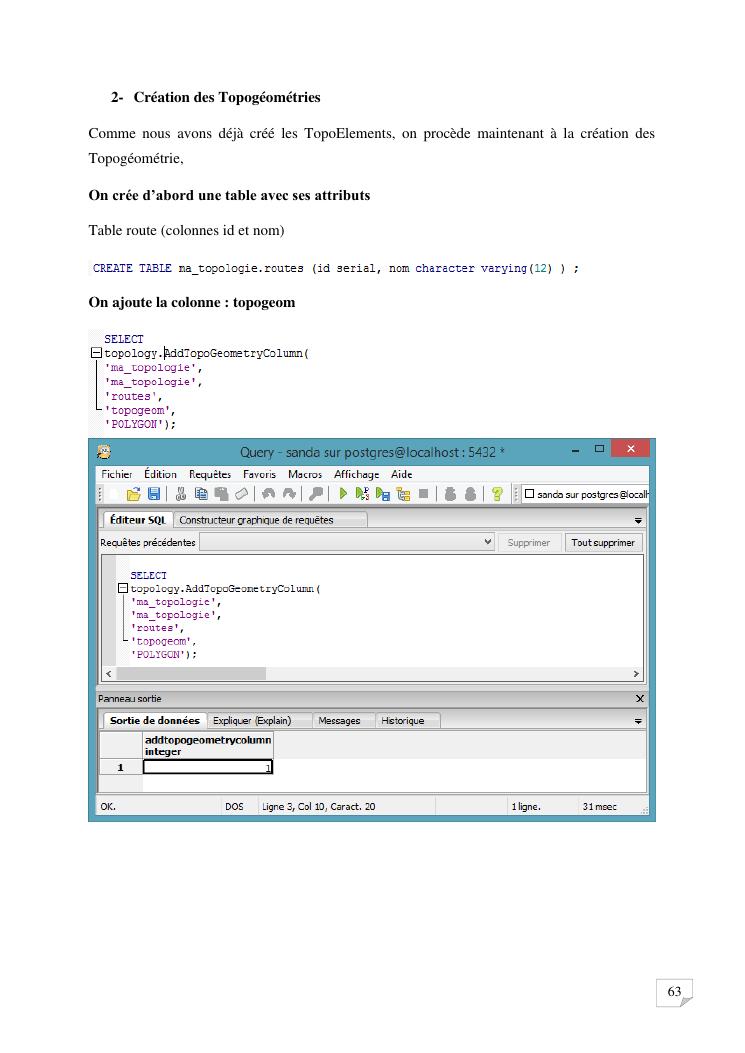Toggle the connection checkbox beside sanda sur postgres

[530, 494]
